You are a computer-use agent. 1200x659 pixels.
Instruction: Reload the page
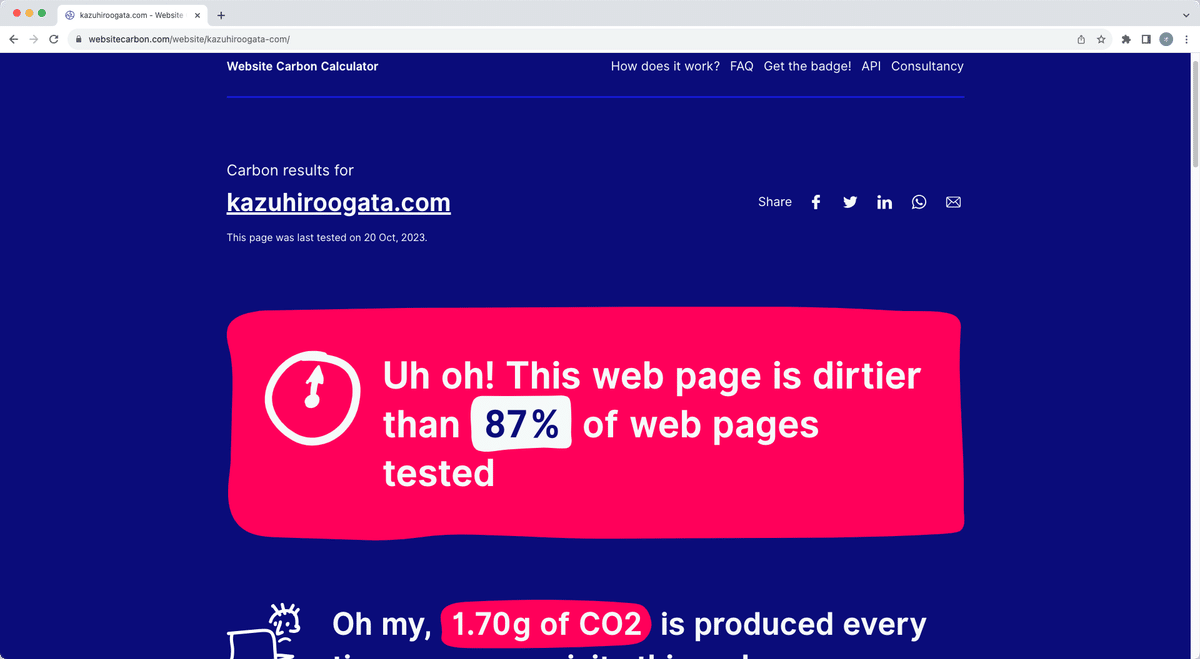[54, 39]
